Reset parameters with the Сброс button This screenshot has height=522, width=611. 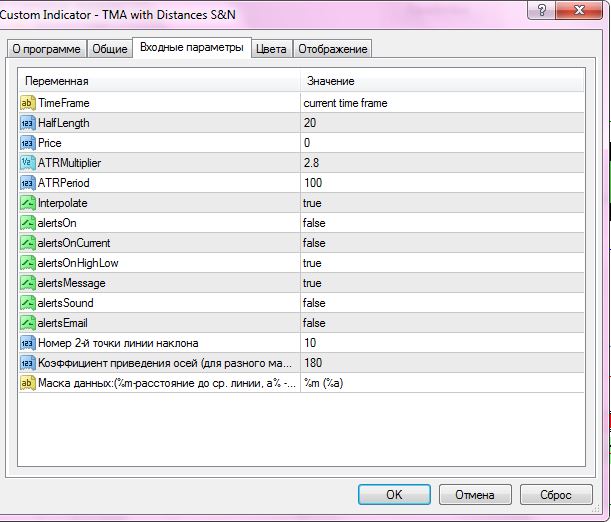click(x=556, y=494)
